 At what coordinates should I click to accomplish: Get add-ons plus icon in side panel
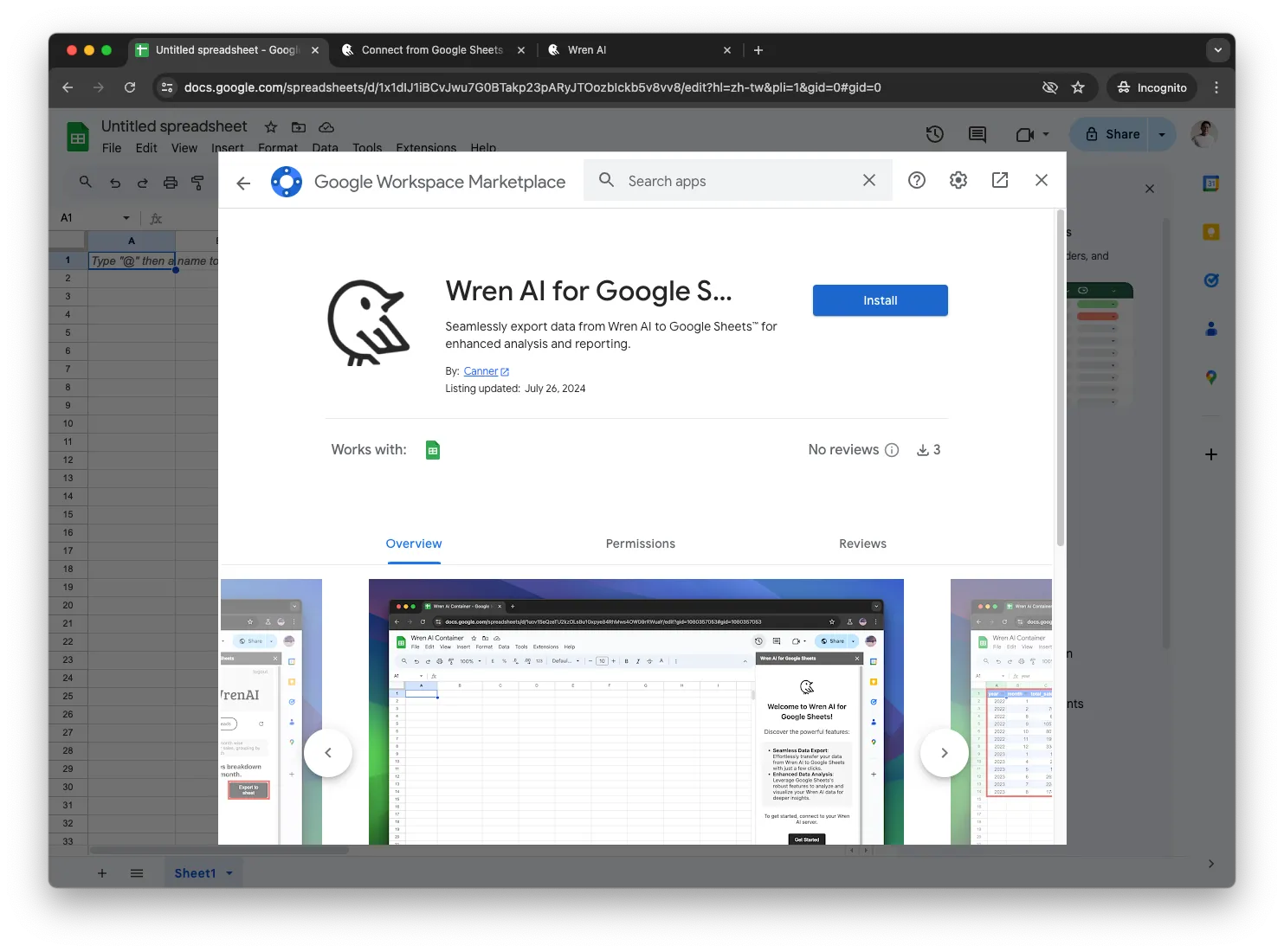coord(1211,454)
